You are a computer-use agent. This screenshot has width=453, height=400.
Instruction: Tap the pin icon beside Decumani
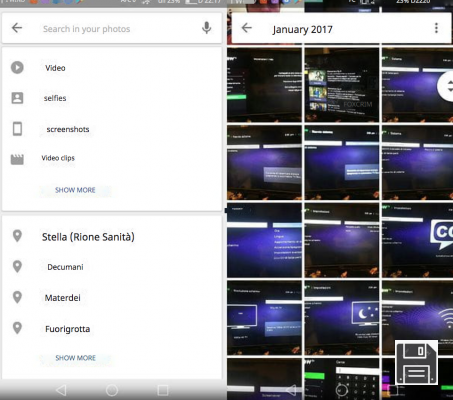[x=17, y=266]
